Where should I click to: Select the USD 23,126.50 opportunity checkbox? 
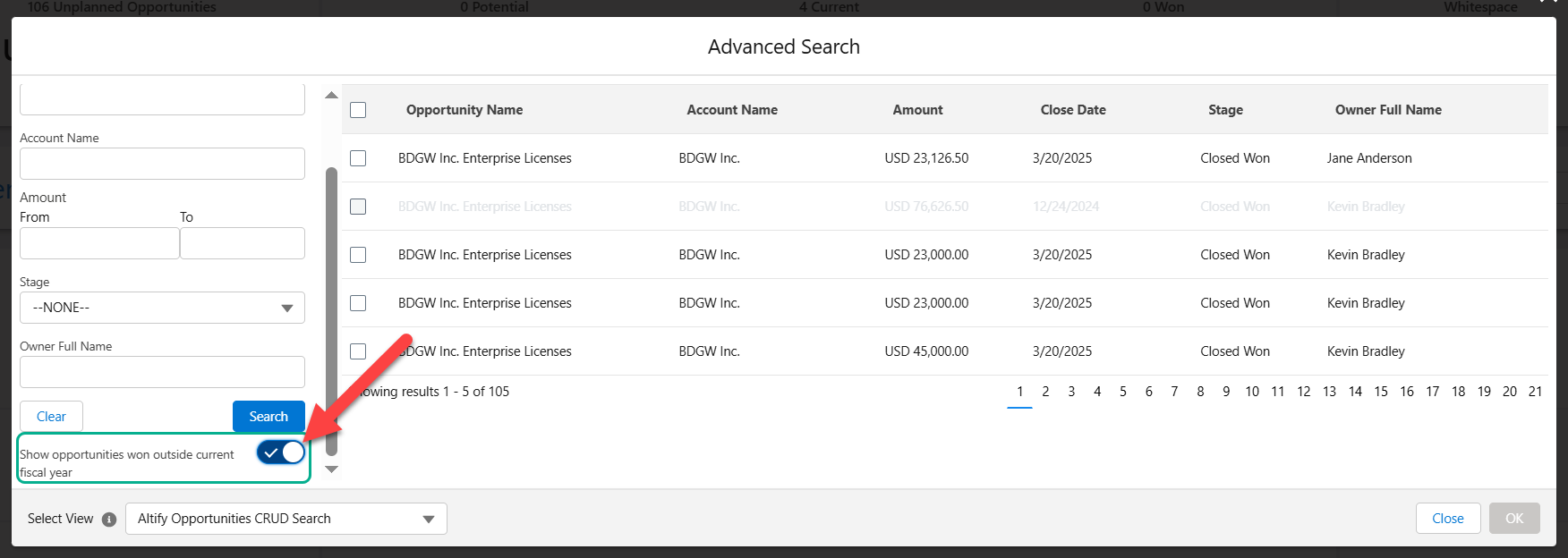point(358,158)
